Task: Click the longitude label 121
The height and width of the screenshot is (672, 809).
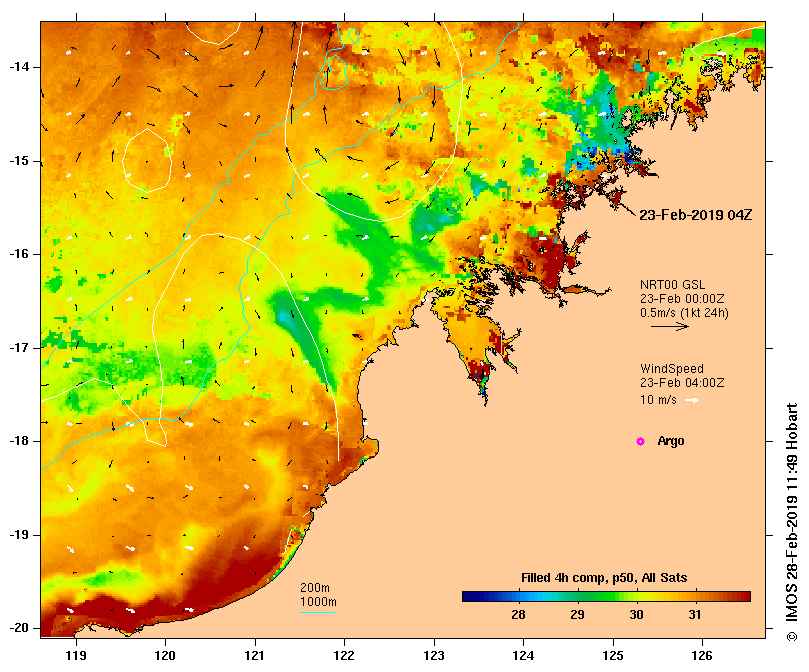Action: pyautogui.click(x=255, y=656)
